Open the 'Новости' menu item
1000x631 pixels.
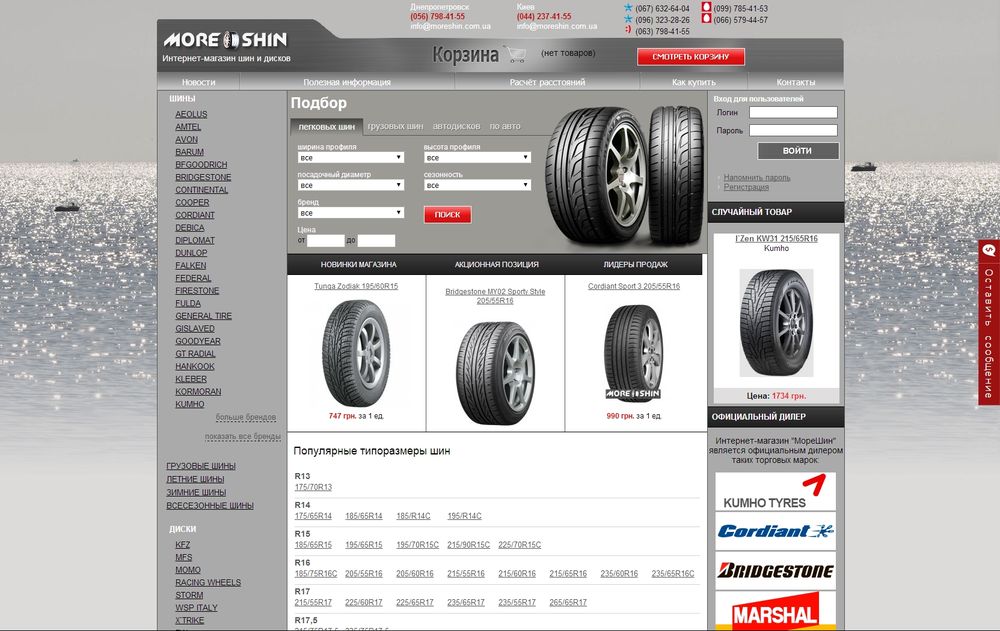point(198,82)
